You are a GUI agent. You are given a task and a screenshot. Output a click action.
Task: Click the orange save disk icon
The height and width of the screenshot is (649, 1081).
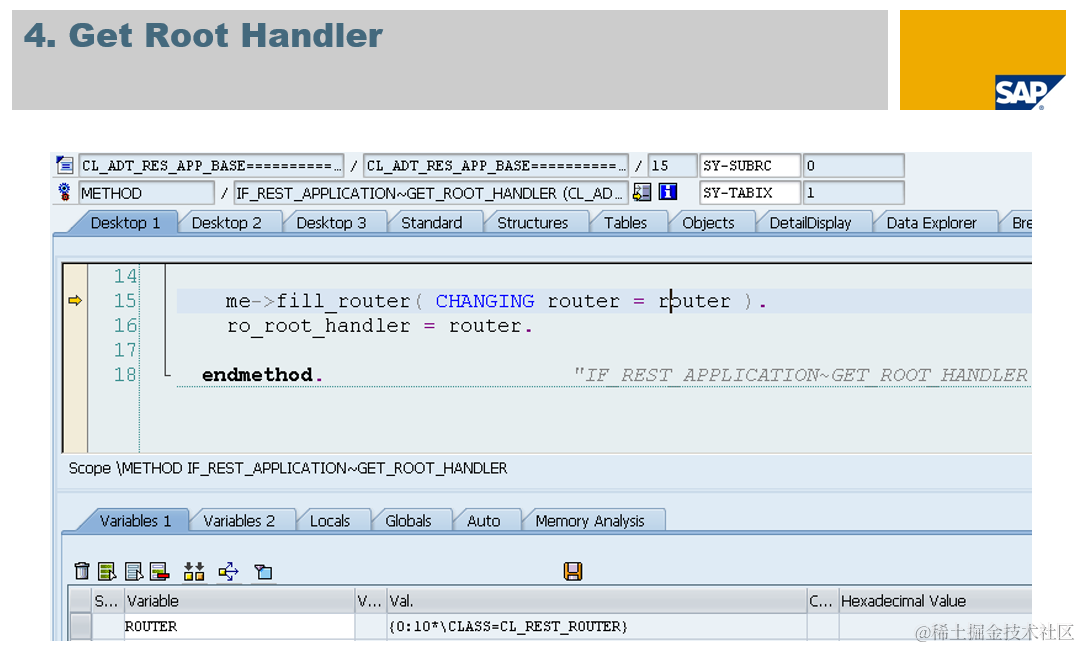pos(573,571)
